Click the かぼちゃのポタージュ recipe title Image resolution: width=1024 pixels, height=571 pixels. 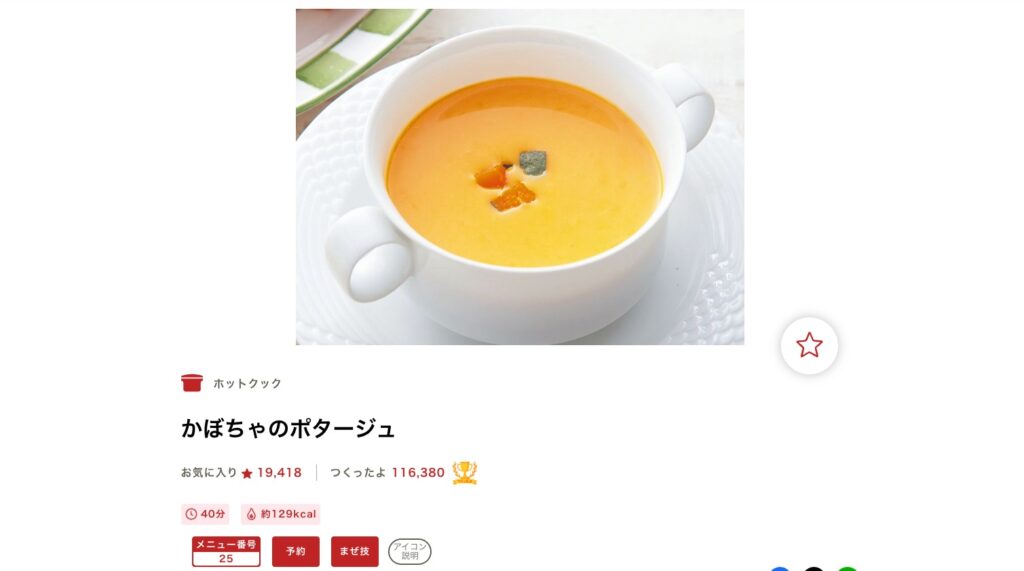click(x=288, y=429)
